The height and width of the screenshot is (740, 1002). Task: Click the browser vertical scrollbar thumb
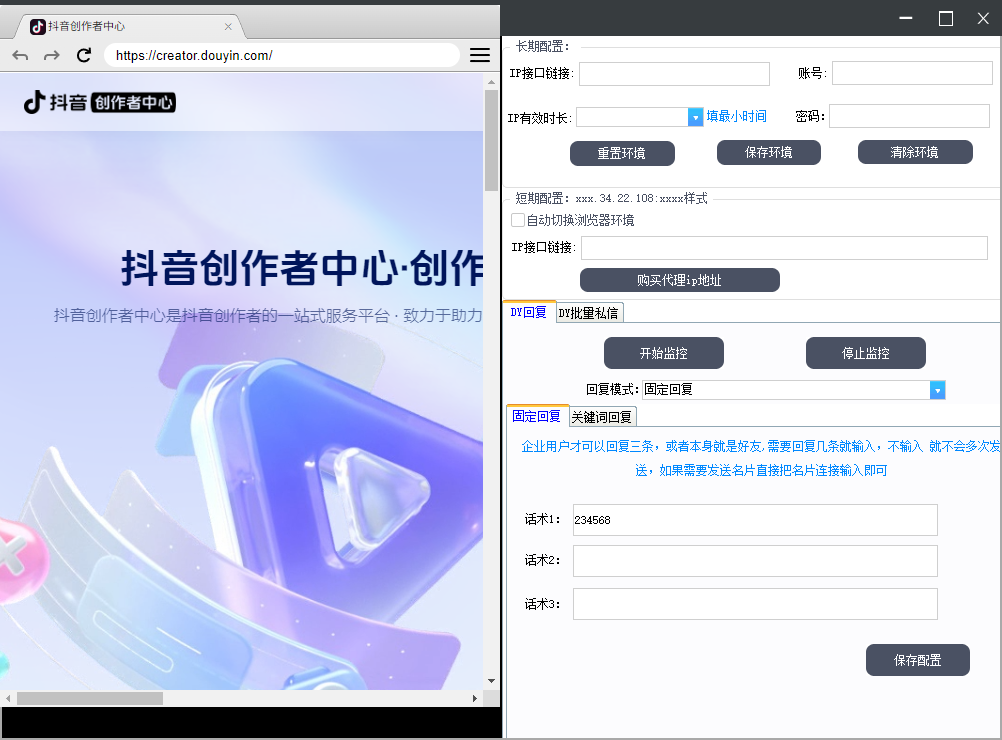[x=491, y=140]
